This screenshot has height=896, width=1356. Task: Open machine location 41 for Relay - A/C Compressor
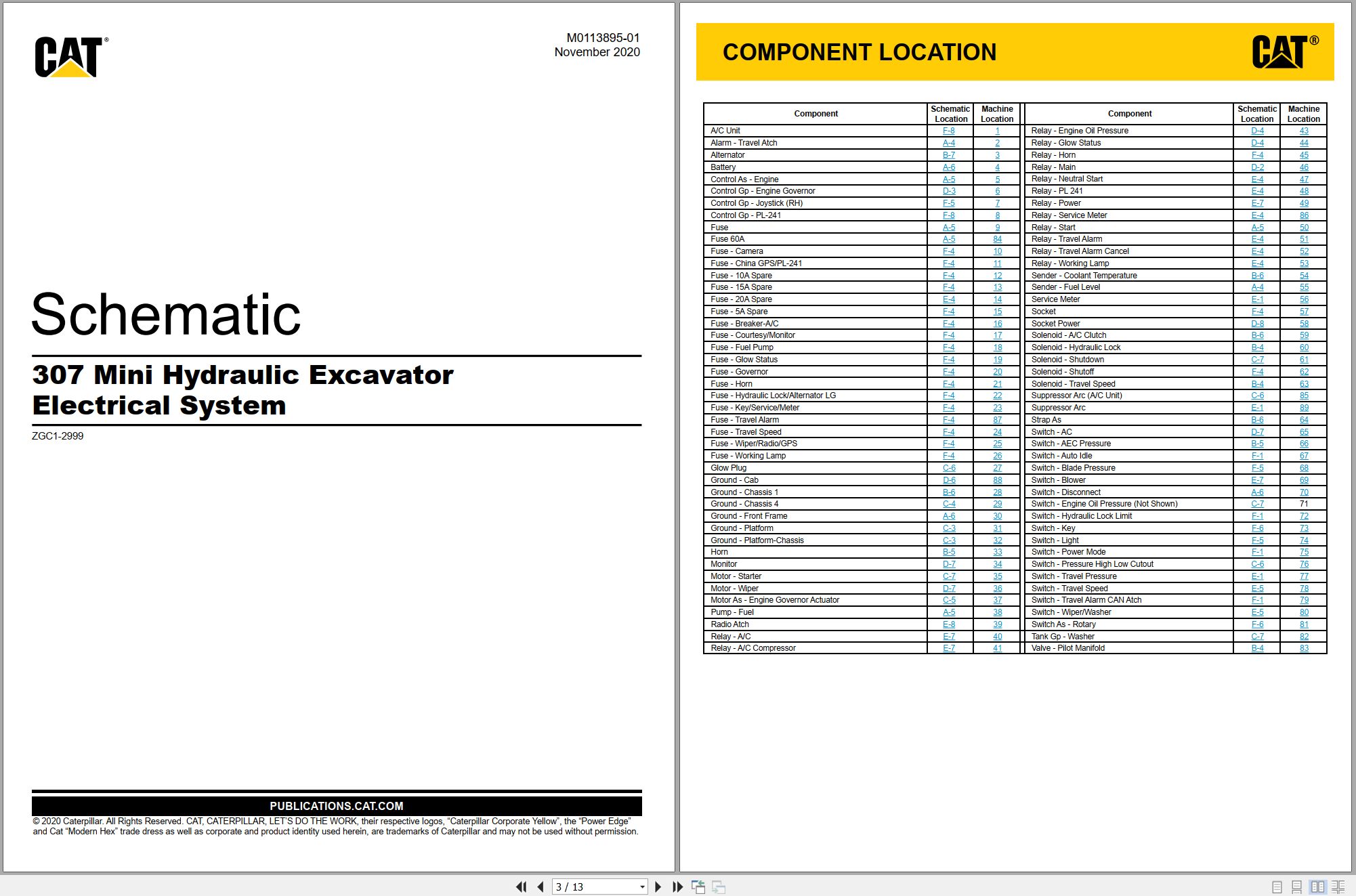point(997,648)
